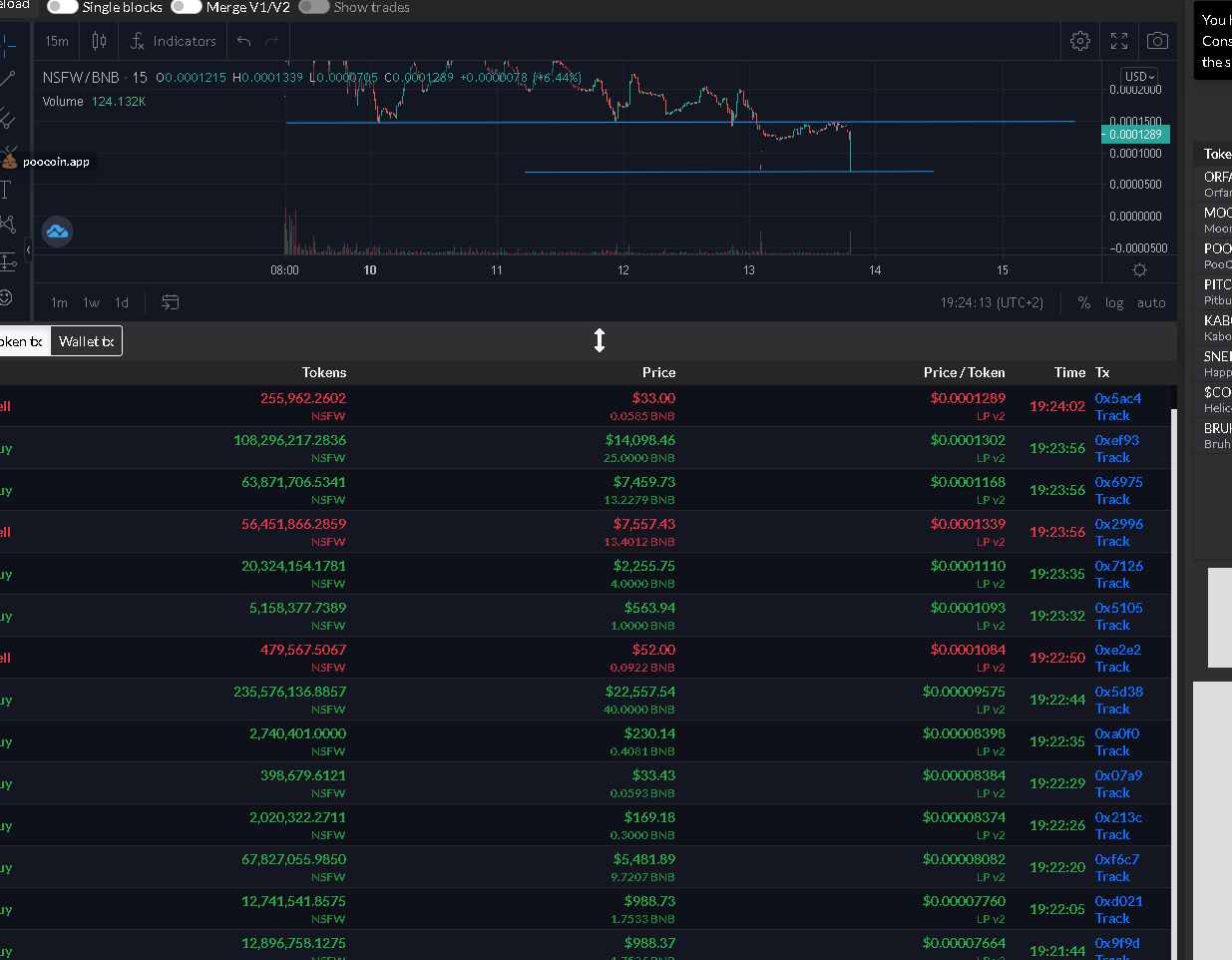Grab the vertical resize handle arrow
The image size is (1232, 960).
click(x=600, y=340)
